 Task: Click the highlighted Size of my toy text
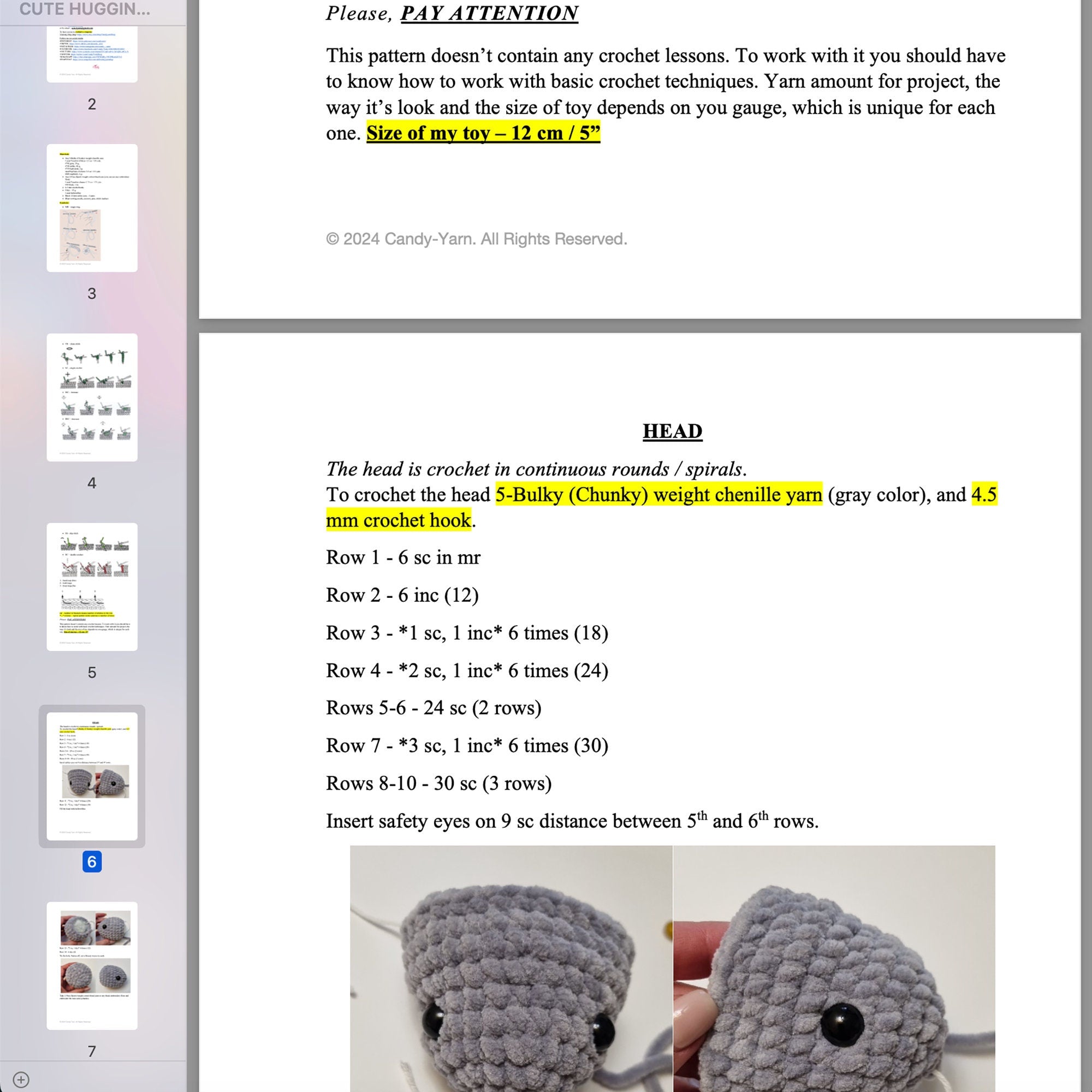pos(483,133)
